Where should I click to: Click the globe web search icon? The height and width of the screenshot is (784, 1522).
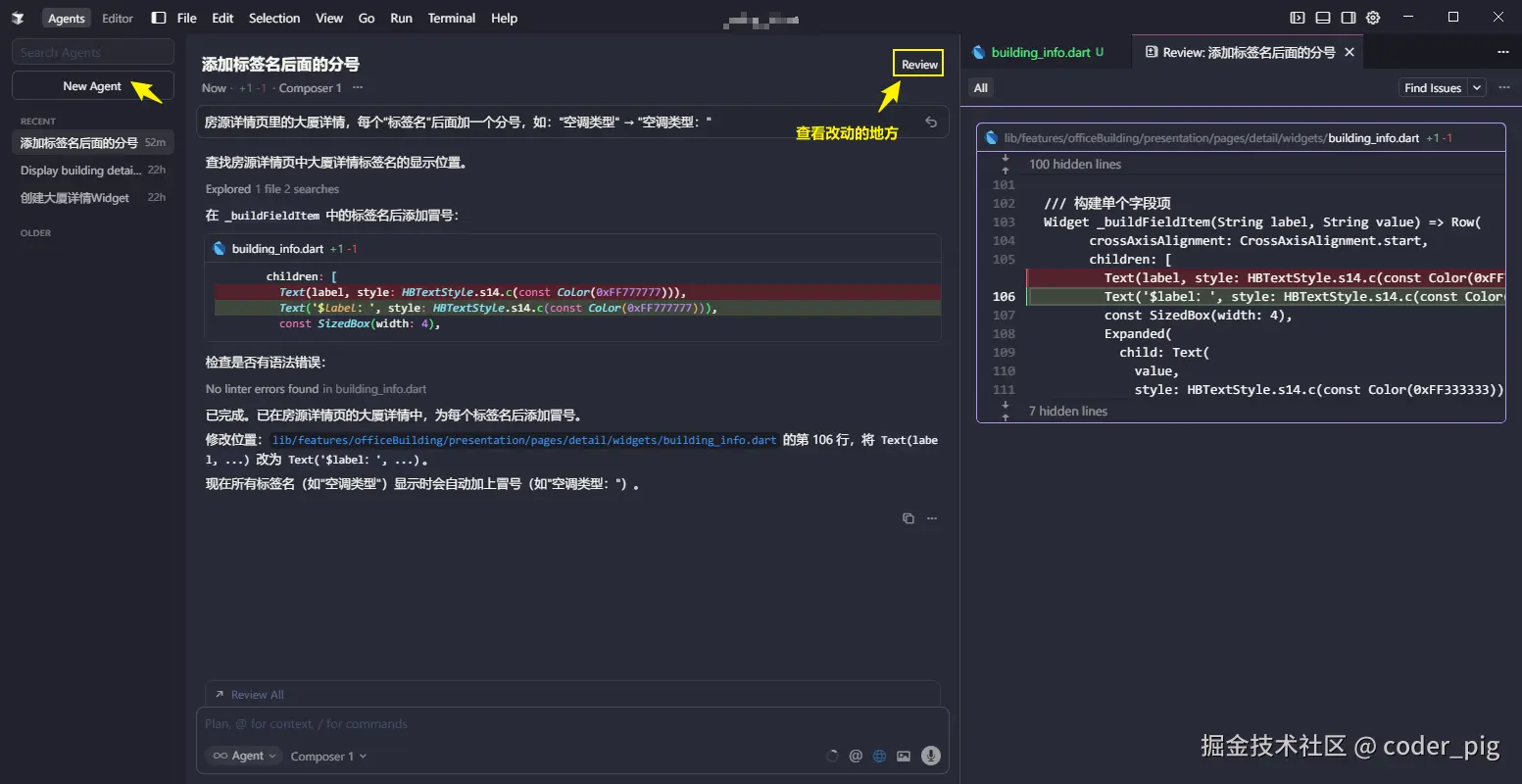point(879,756)
